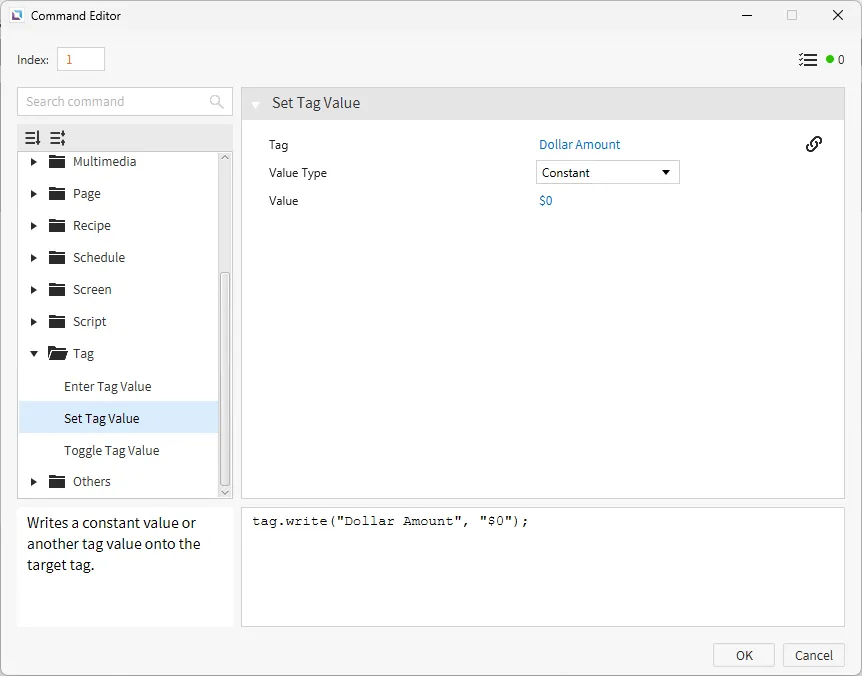Select the Toggle Tag Value command
862x676 pixels.
click(112, 451)
